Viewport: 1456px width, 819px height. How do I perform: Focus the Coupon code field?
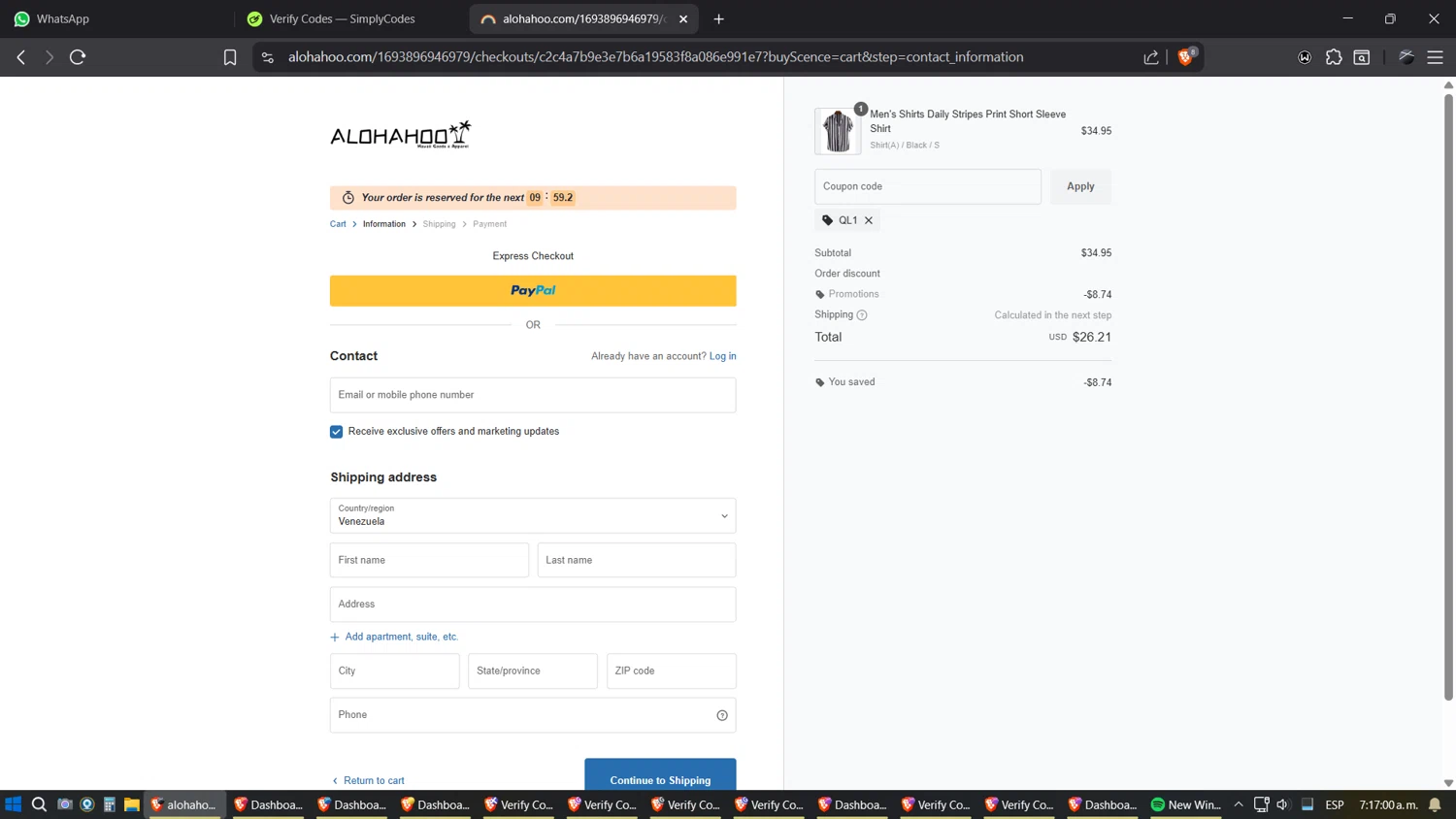tap(928, 186)
